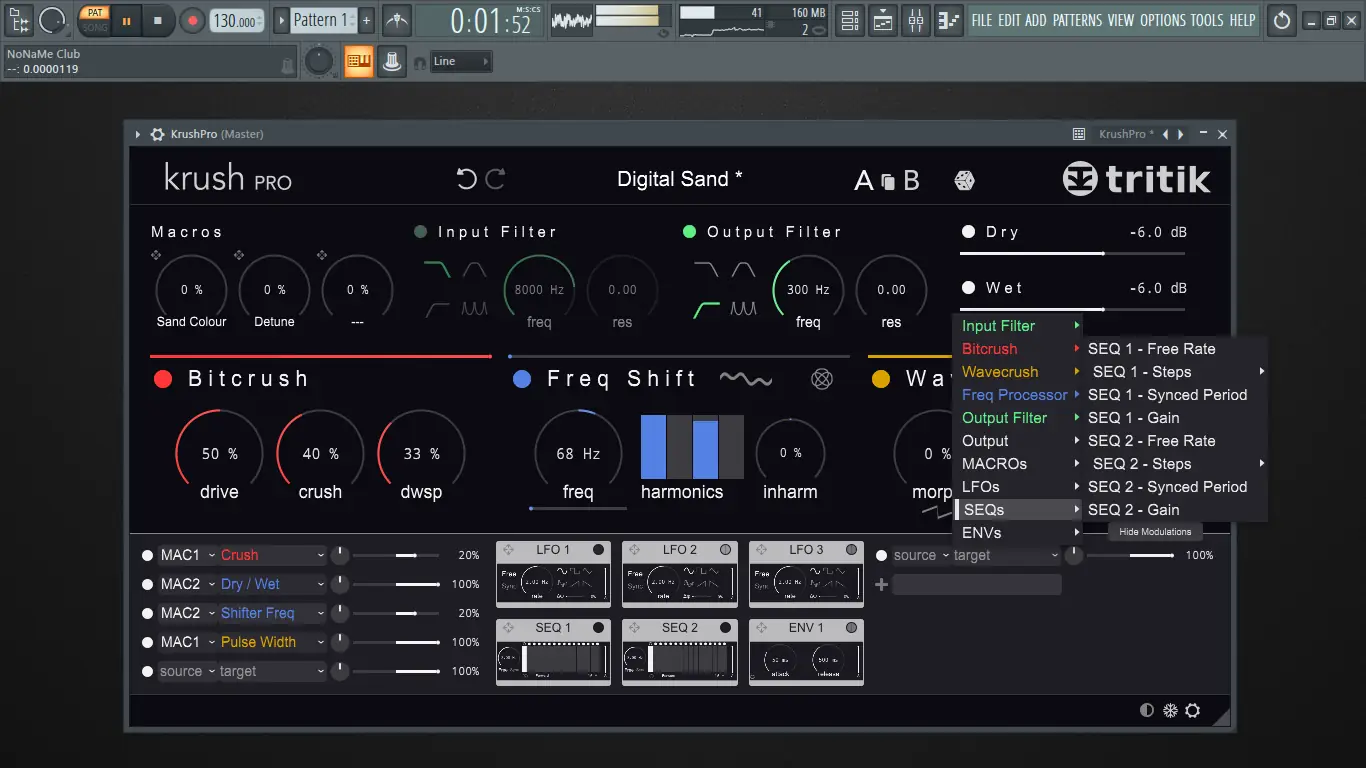Click the A state button

tap(863, 181)
